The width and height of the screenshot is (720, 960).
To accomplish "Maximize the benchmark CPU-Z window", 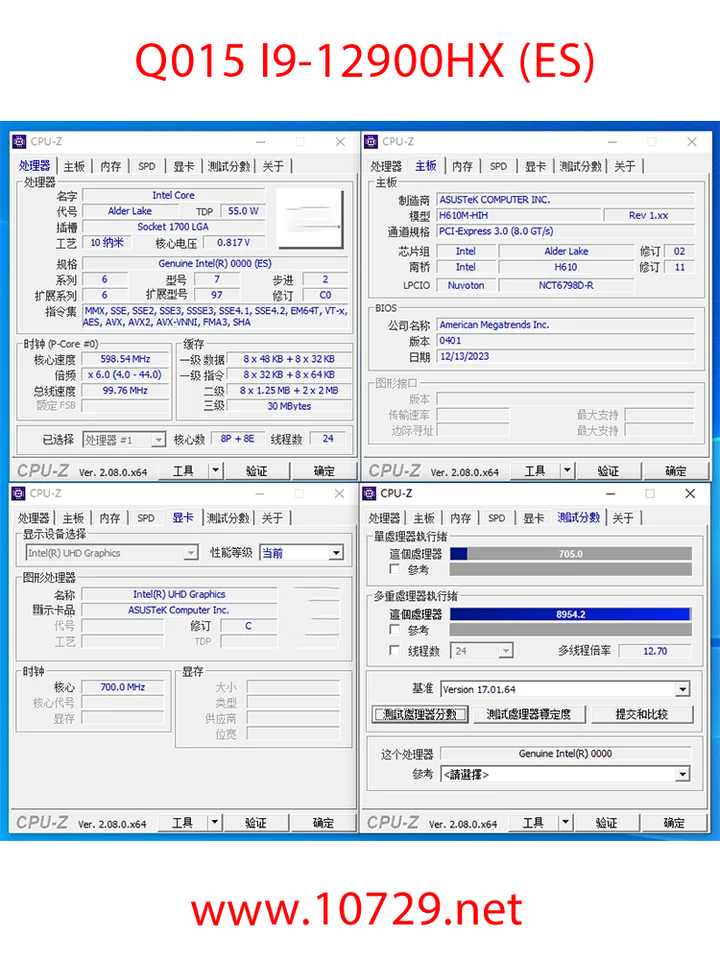I will [650, 493].
